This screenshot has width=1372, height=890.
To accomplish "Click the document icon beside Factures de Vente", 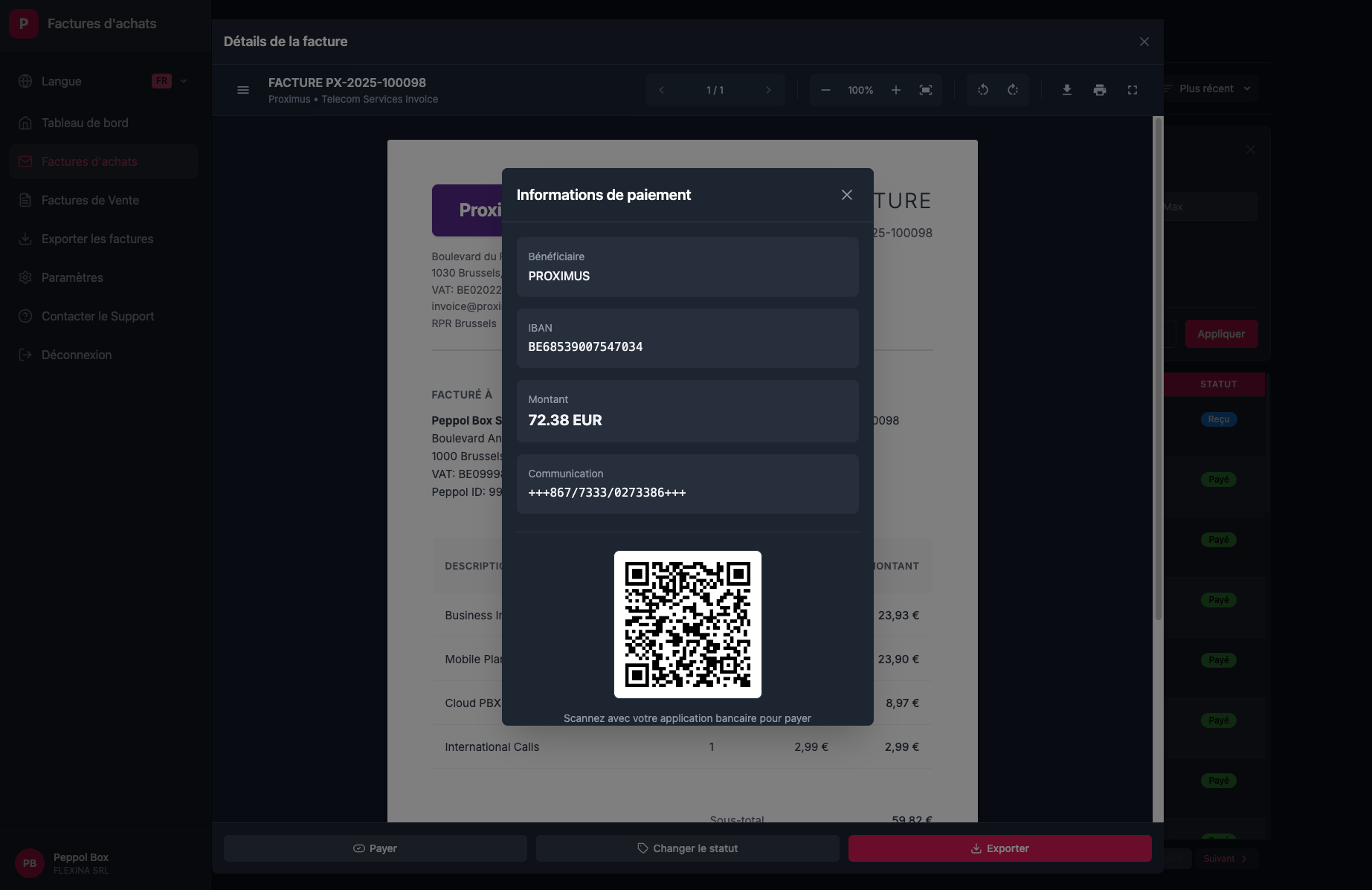I will pos(25,200).
